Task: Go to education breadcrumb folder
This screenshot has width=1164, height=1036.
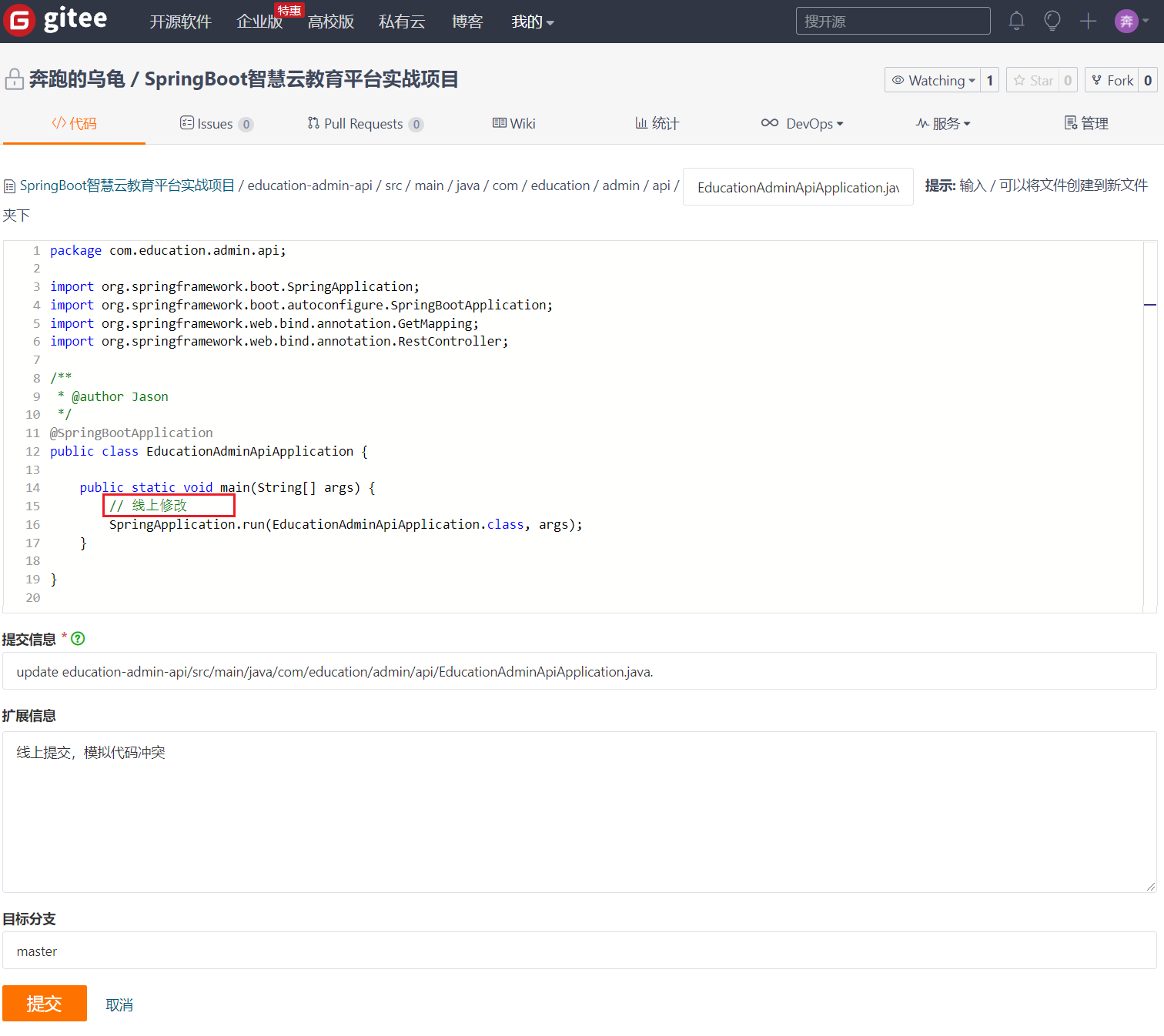Action: pos(560,185)
